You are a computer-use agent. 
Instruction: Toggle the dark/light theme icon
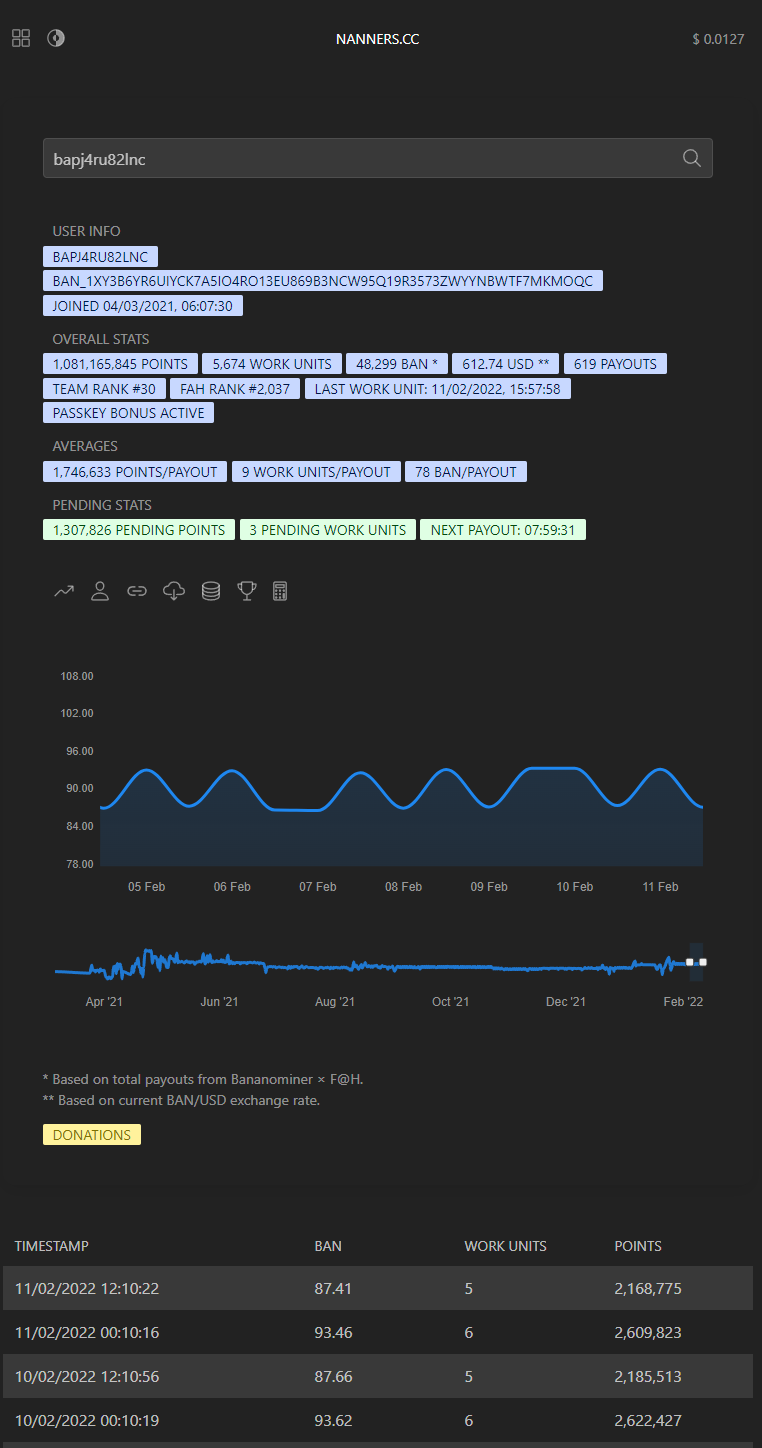56,38
